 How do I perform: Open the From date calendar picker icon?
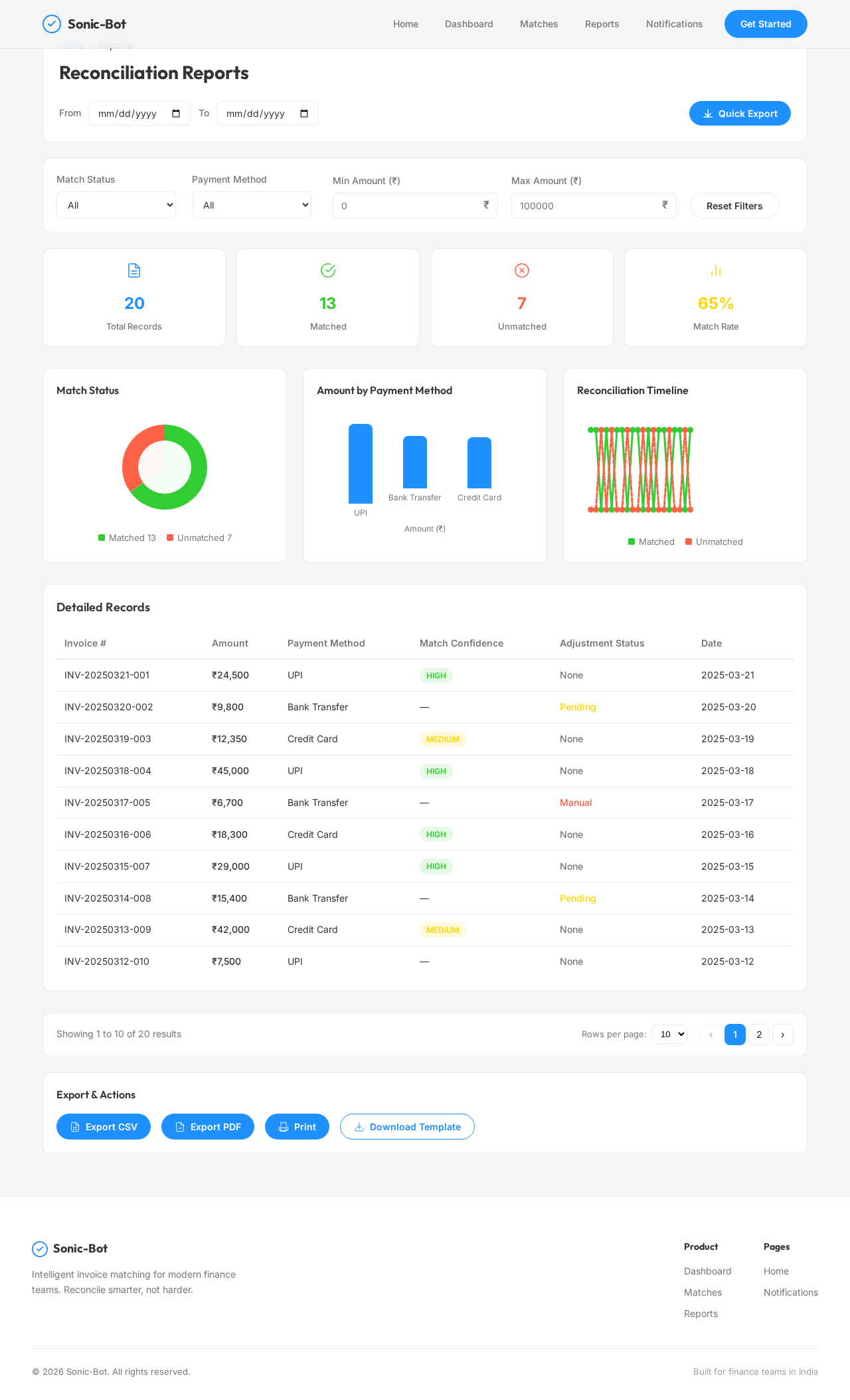[176, 114]
